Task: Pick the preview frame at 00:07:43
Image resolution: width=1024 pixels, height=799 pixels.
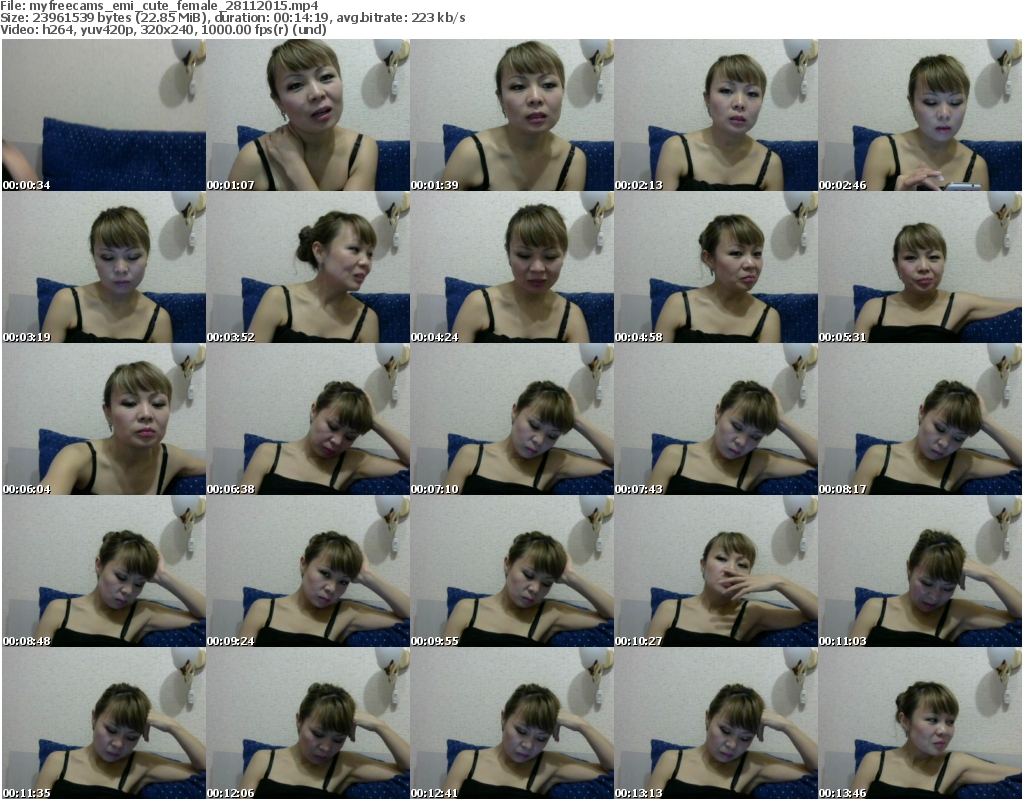Action: point(716,419)
